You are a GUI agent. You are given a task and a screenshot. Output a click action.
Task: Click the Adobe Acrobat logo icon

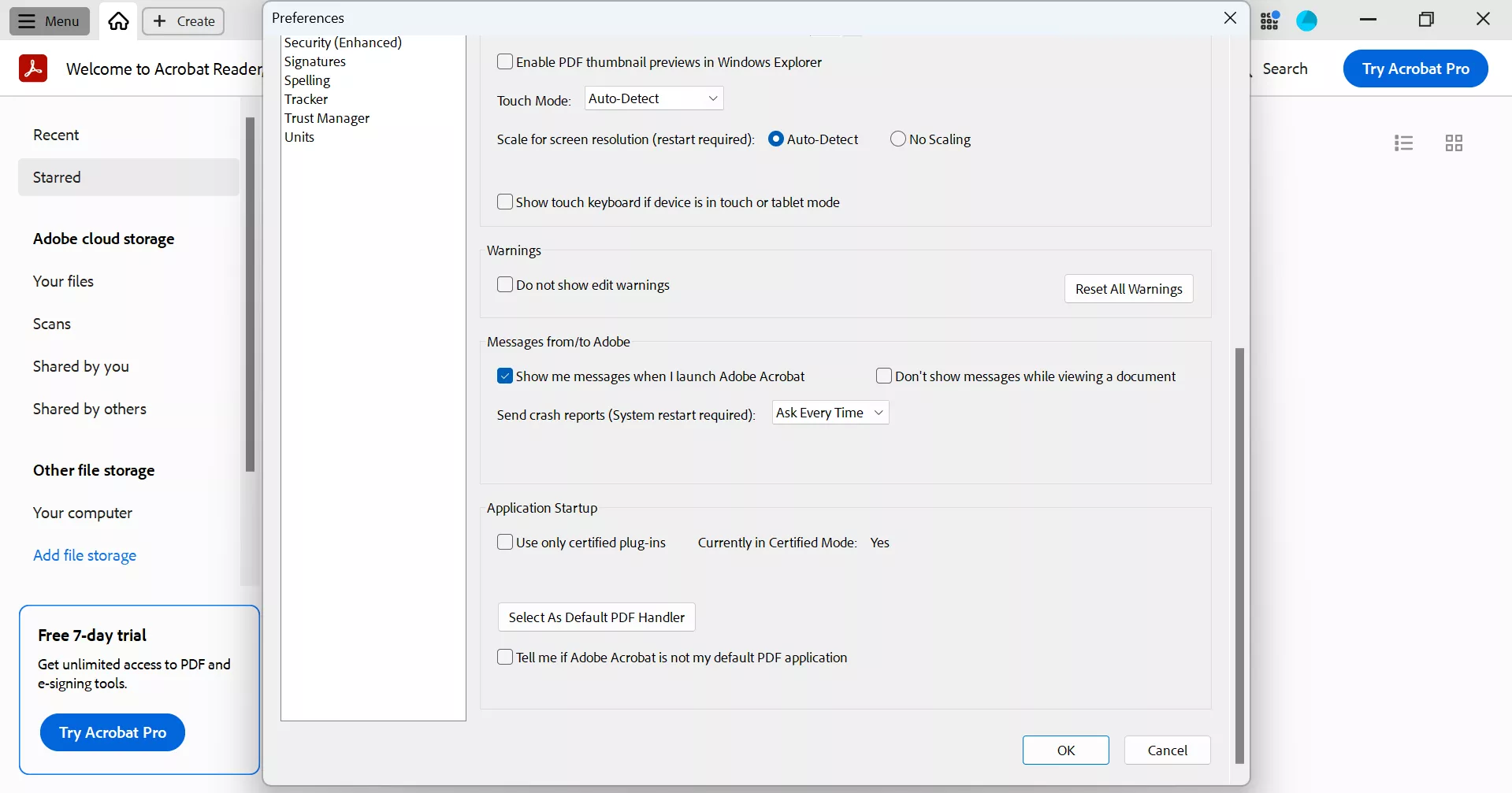[33, 69]
